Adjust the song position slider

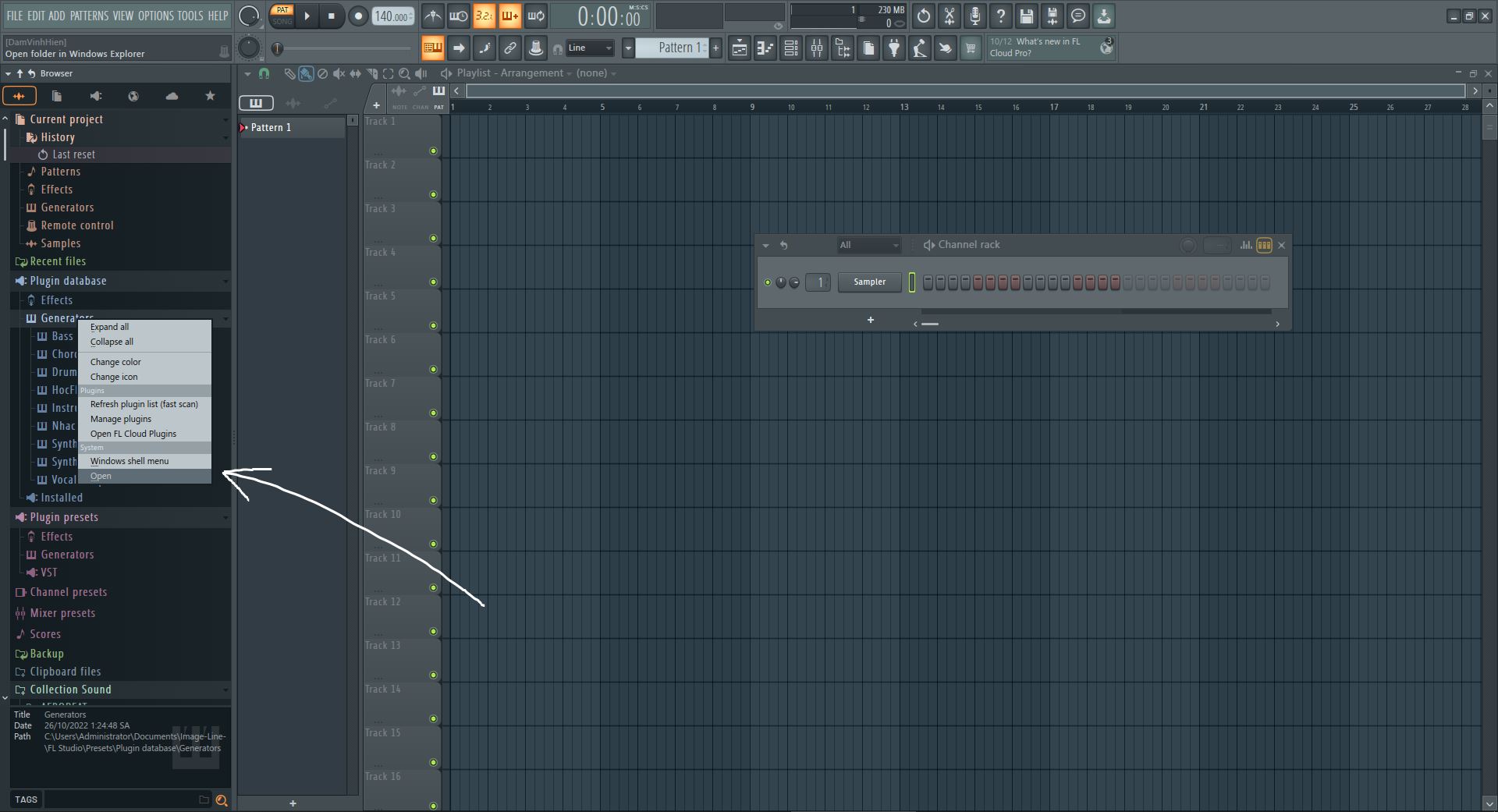coord(343,48)
